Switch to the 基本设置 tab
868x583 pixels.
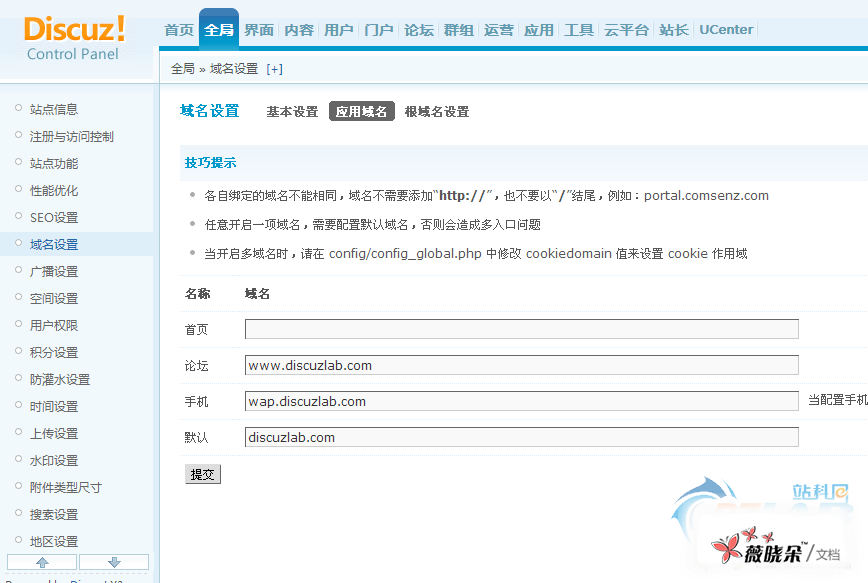292,112
